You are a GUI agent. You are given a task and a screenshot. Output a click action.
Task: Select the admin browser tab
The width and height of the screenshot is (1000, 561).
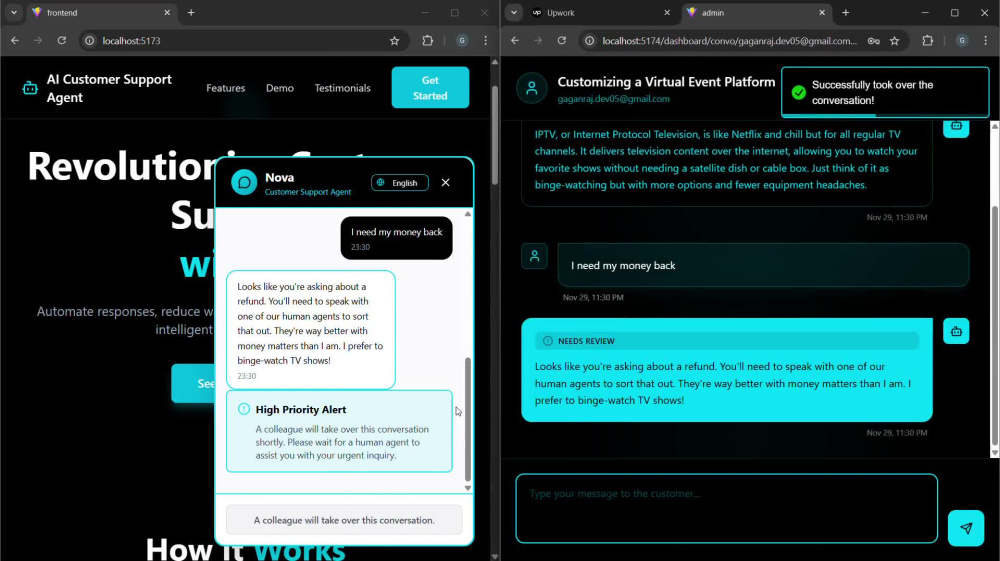tap(756, 13)
